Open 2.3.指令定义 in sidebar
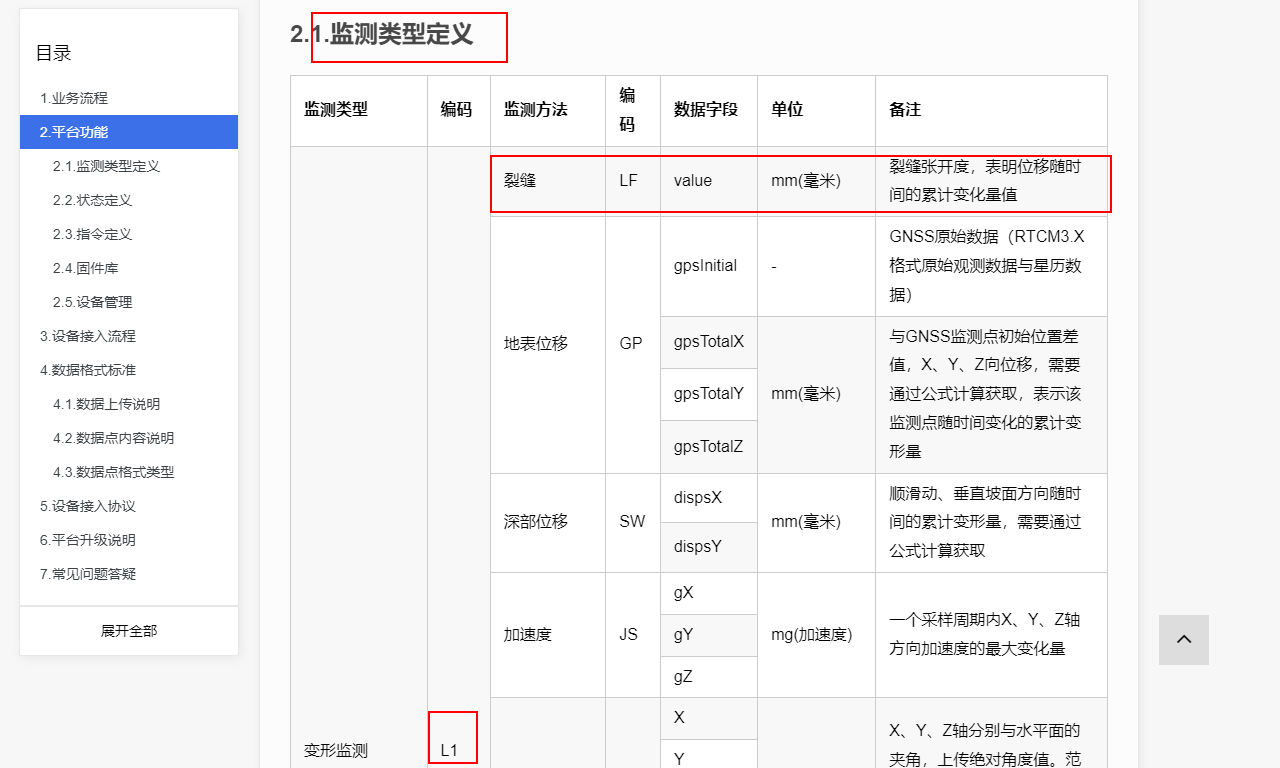The height and width of the screenshot is (768, 1280). tap(92, 234)
